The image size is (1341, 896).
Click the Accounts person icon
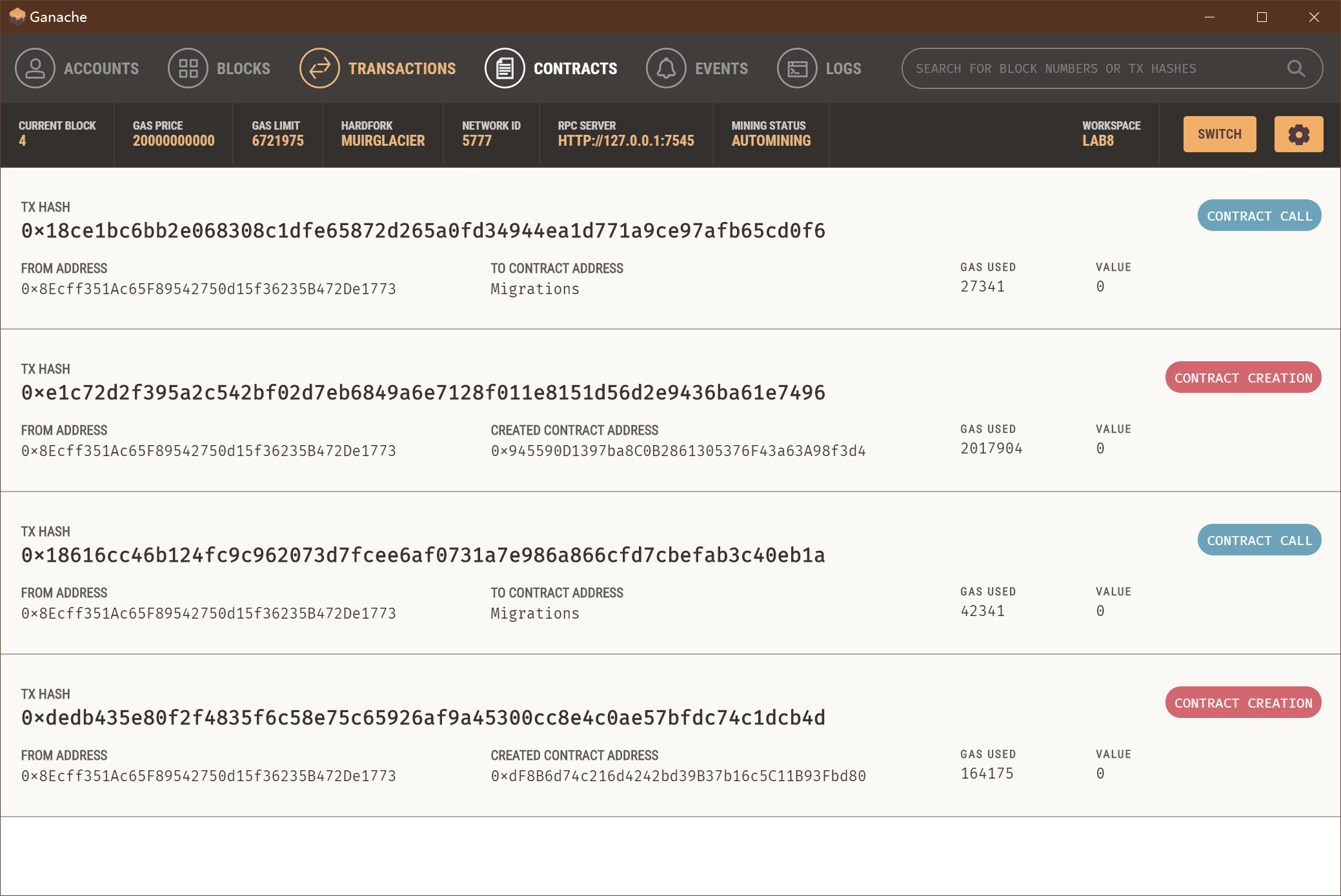point(35,68)
